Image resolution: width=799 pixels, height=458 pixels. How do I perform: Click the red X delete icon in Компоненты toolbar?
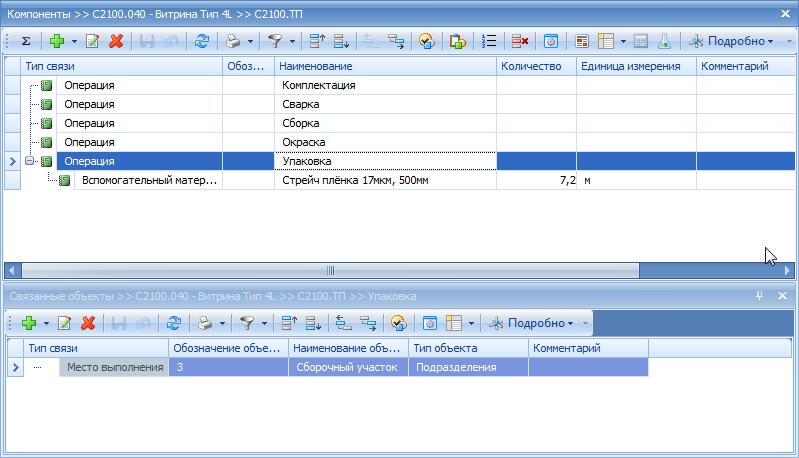point(116,41)
